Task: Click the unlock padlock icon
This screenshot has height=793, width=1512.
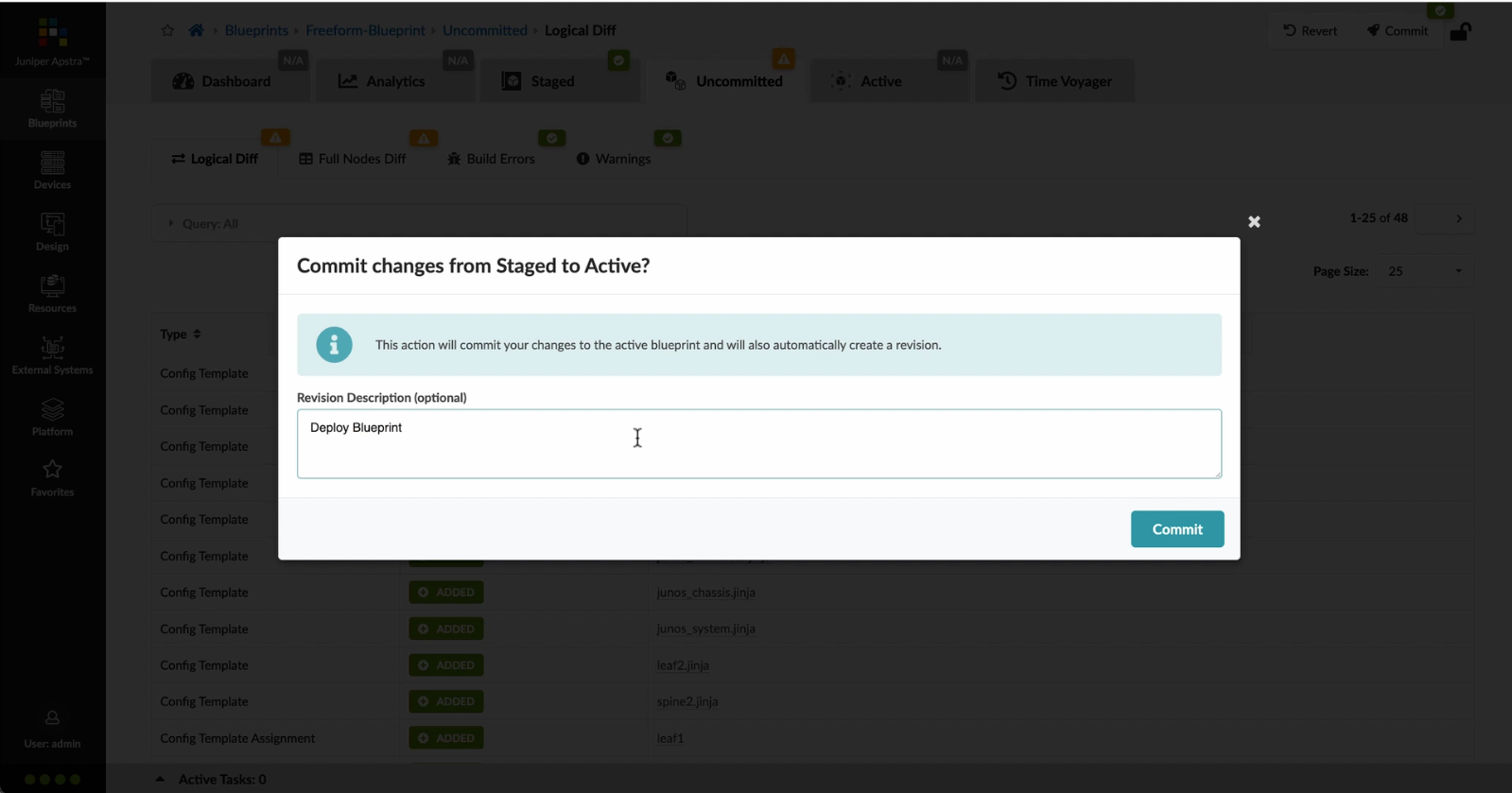Action: [1460, 32]
